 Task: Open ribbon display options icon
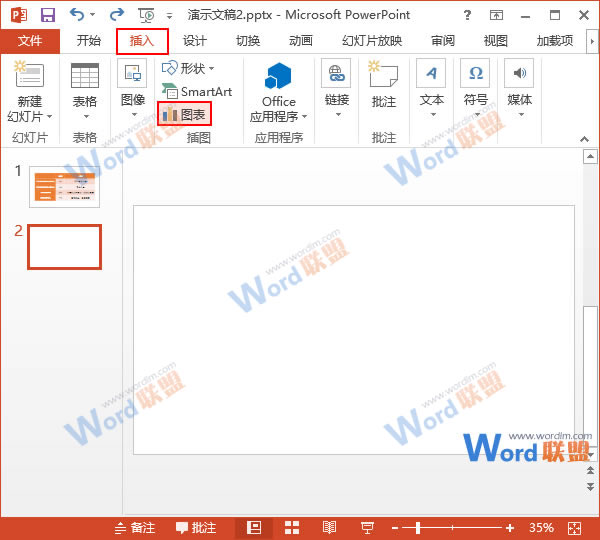[496, 15]
